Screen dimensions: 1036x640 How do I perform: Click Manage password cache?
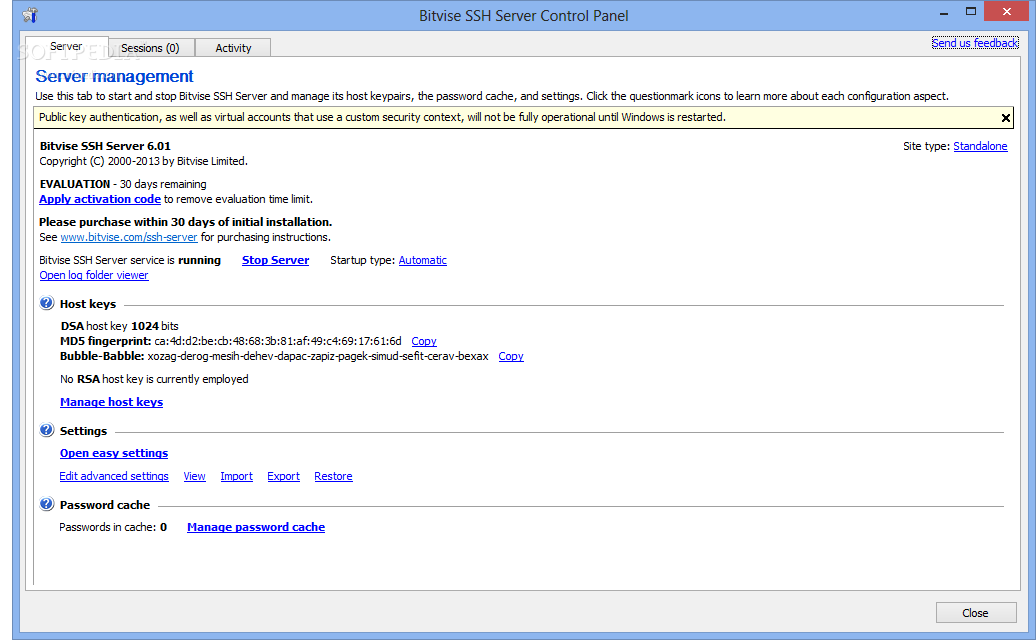(x=256, y=527)
